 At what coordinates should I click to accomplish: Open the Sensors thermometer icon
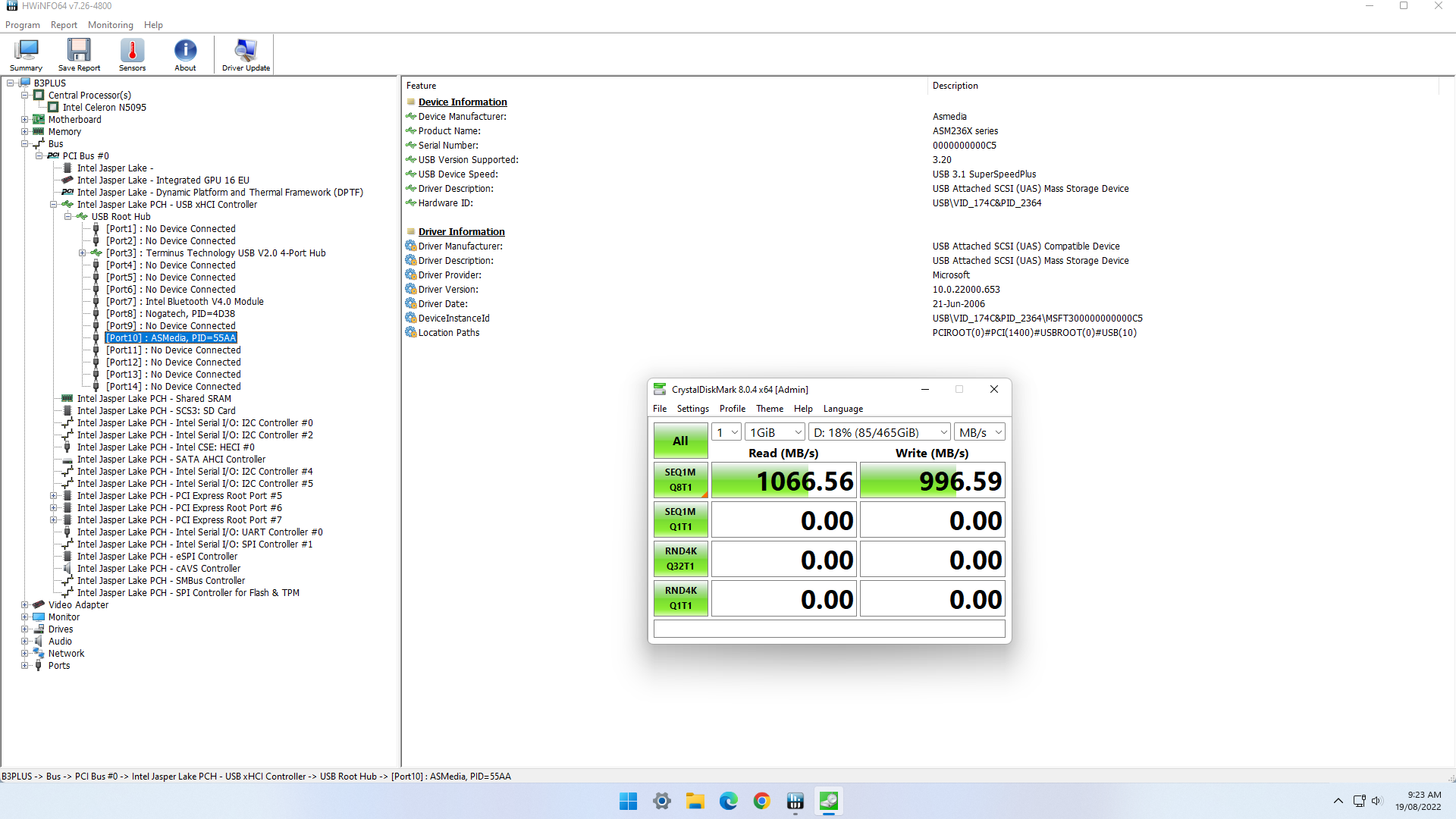[x=132, y=55]
